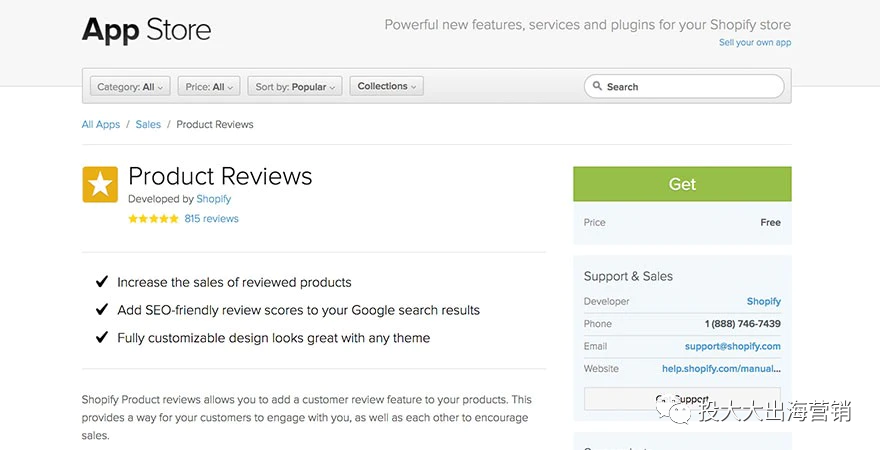Image resolution: width=880 pixels, height=450 pixels.
Task: Click the Get Support button
Action: click(682, 399)
